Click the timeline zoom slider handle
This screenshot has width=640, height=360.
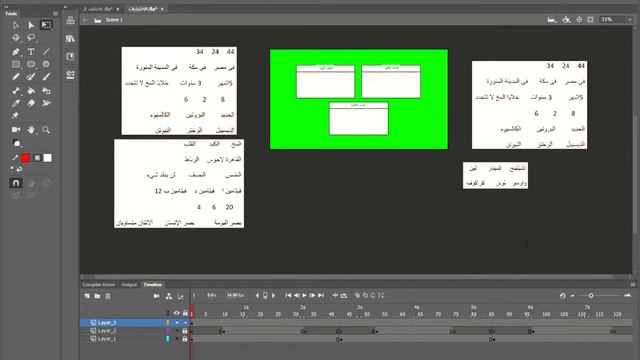tap(591, 296)
